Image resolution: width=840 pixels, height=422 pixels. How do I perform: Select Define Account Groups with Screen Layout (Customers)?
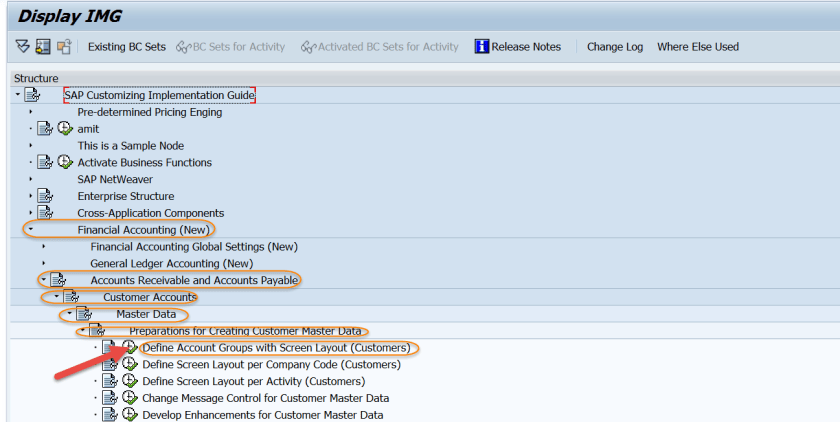coord(276,348)
